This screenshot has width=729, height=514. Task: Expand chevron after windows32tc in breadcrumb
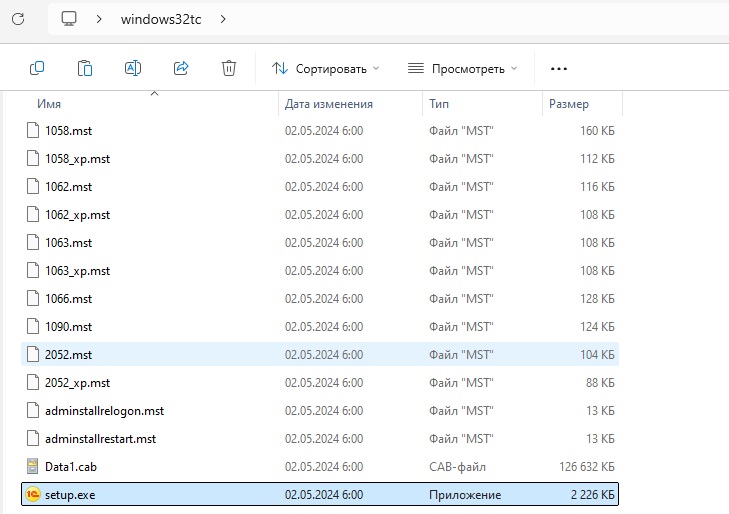(222, 19)
